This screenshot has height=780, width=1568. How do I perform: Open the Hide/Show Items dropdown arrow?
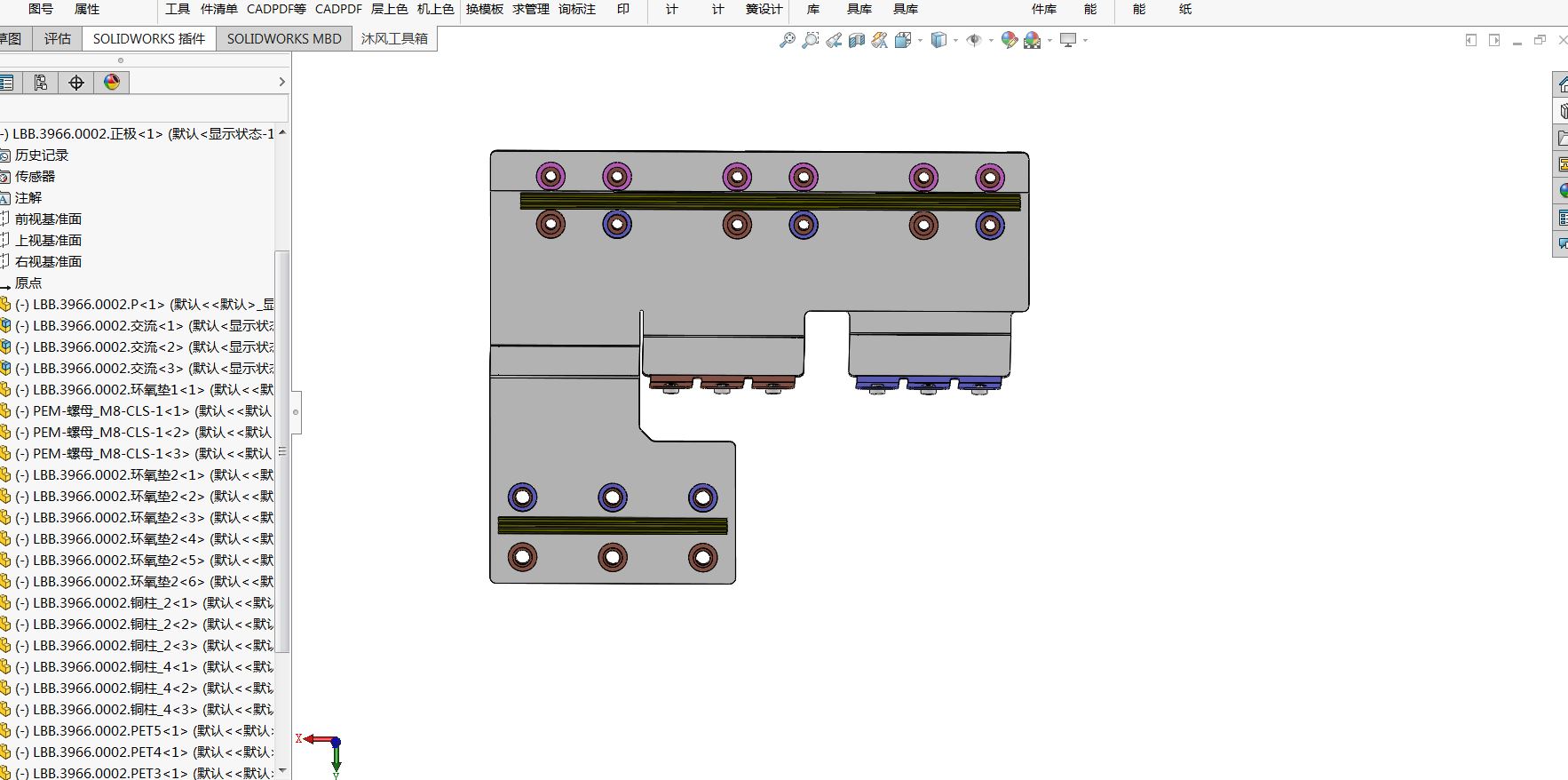coord(991,40)
